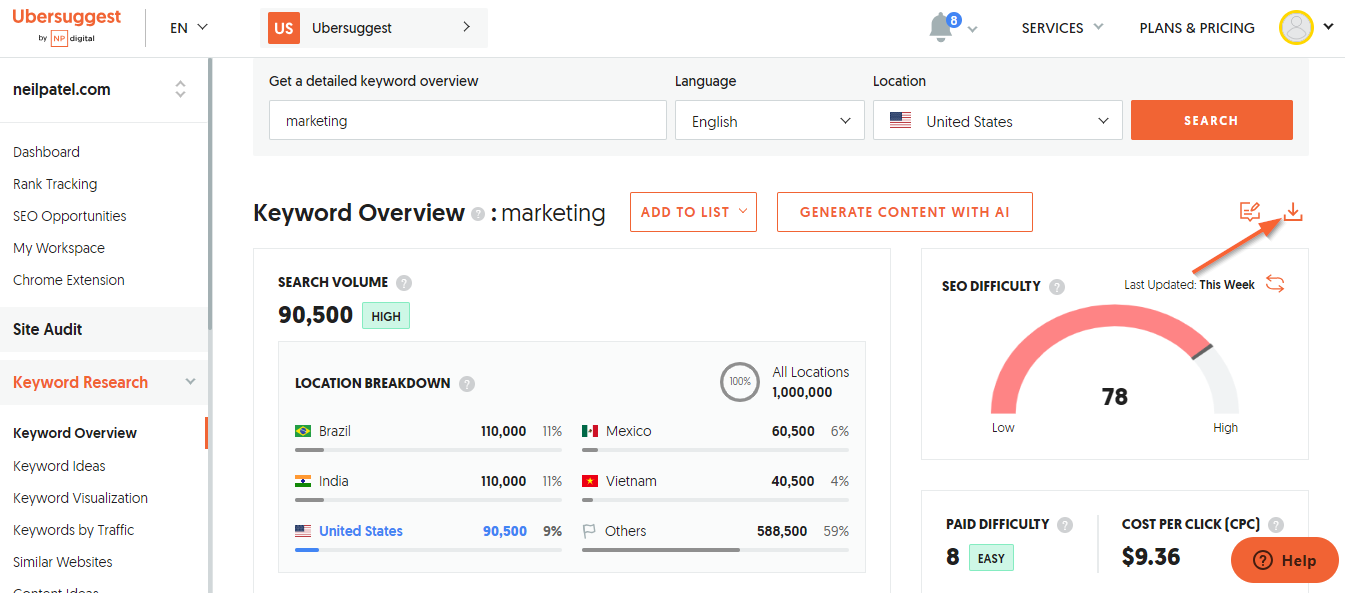Click the refresh SEO difficulty icon
1345x593 pixels.
1275,284
